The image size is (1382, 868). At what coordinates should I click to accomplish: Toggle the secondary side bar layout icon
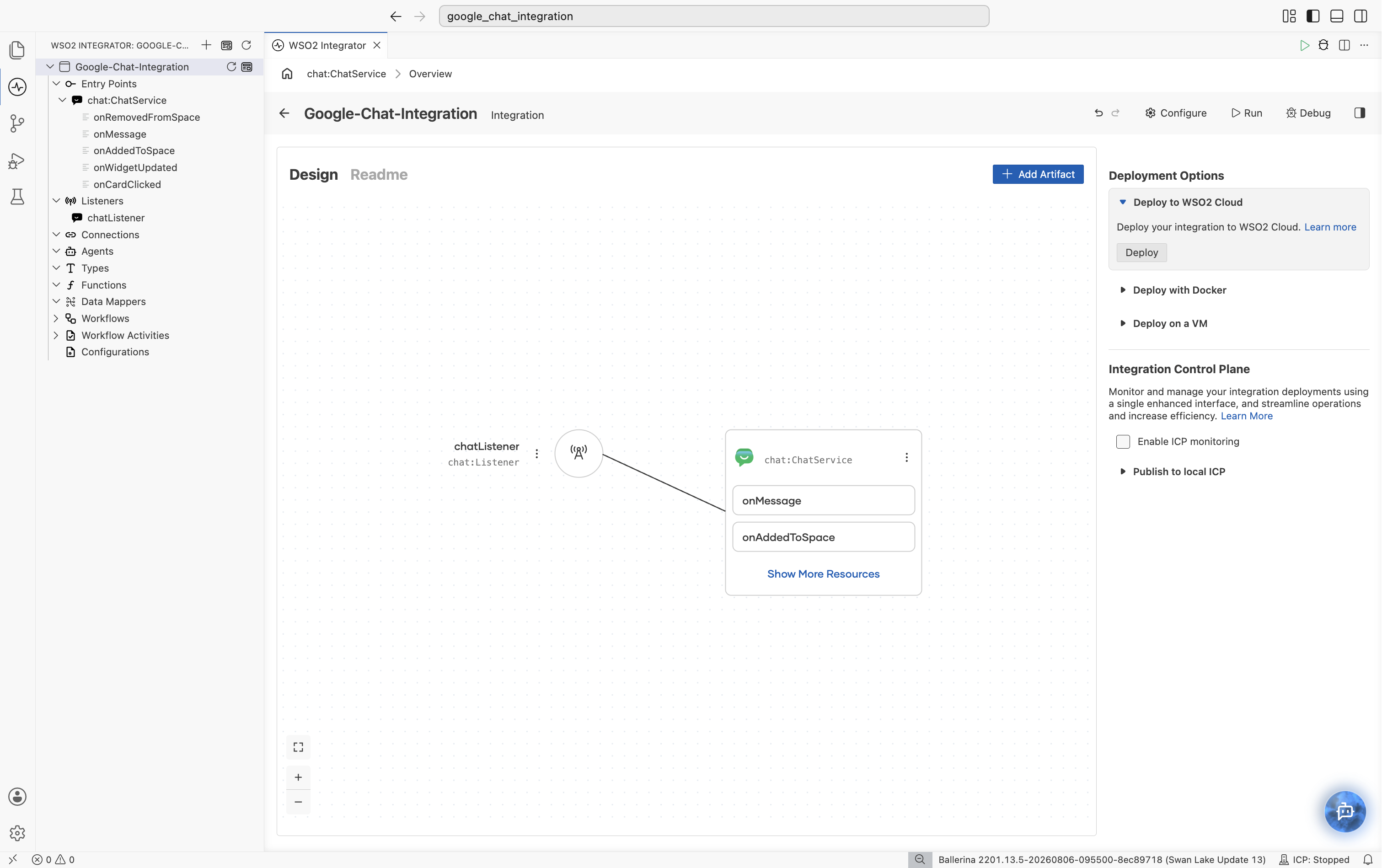click(x=1360, y=16)
